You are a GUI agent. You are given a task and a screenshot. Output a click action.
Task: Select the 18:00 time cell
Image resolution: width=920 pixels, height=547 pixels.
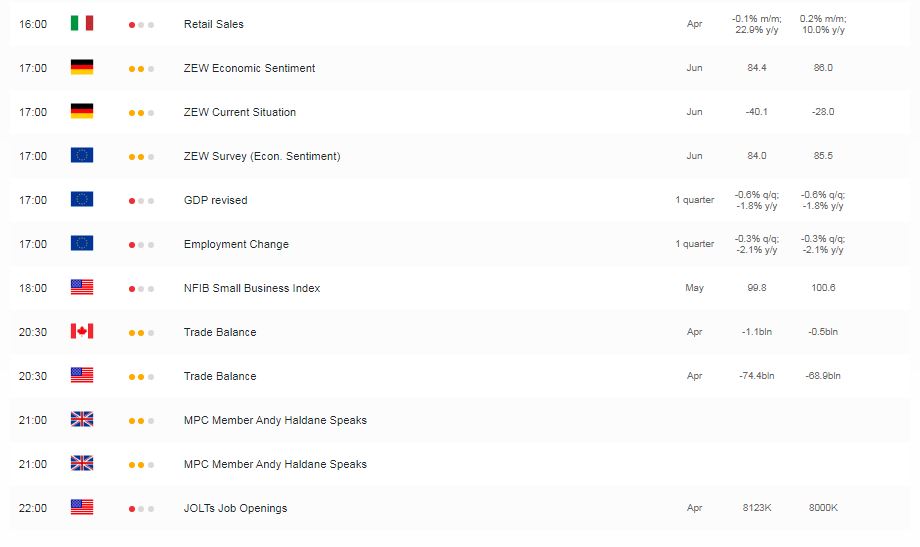point(33,288)
